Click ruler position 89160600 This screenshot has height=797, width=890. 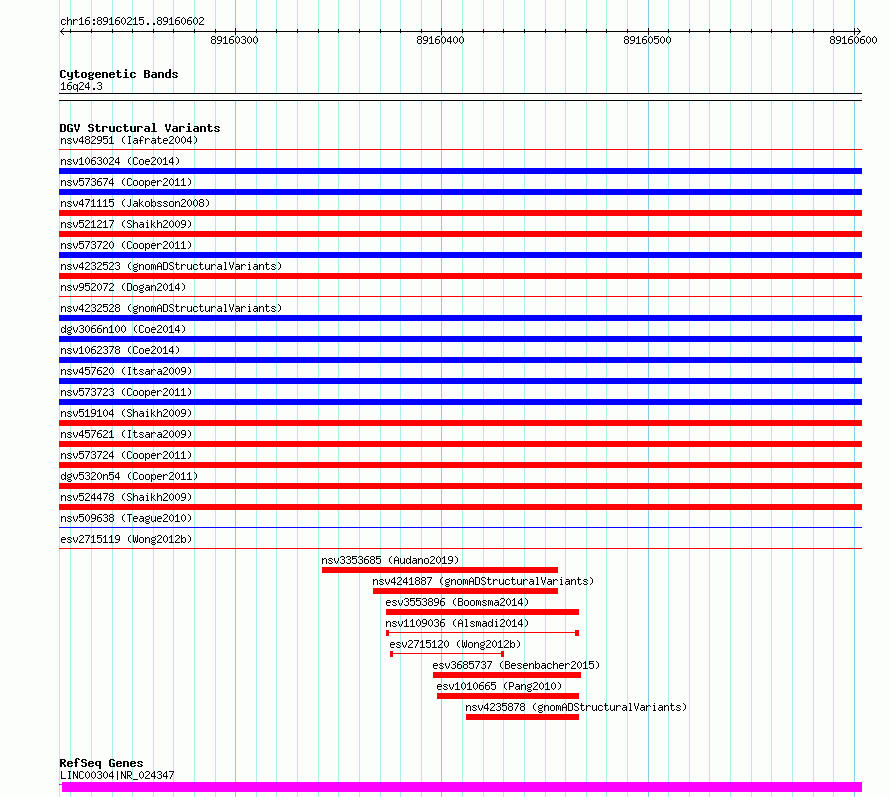point(853,40)
